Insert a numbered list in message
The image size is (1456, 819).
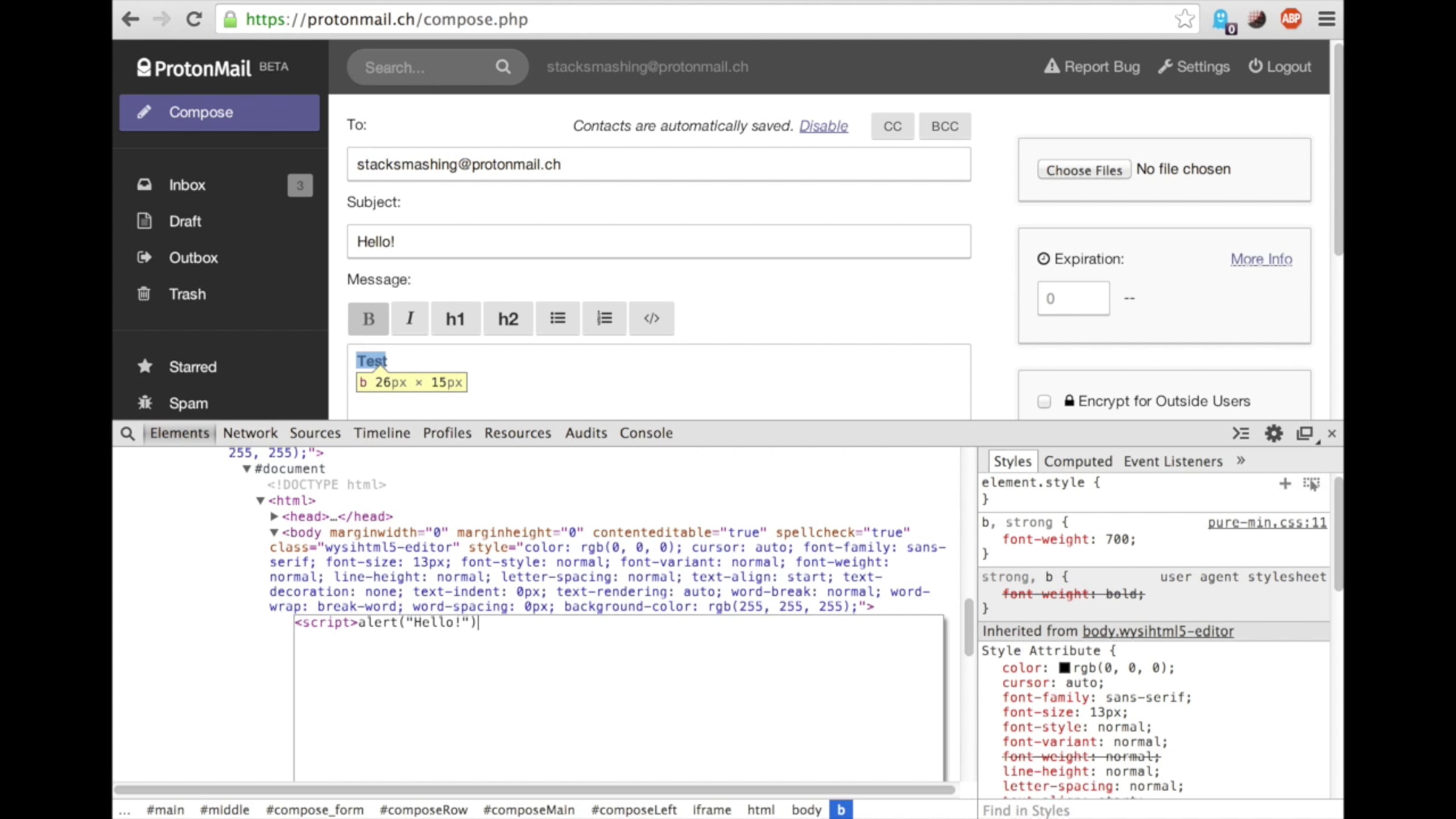[604, 318]
